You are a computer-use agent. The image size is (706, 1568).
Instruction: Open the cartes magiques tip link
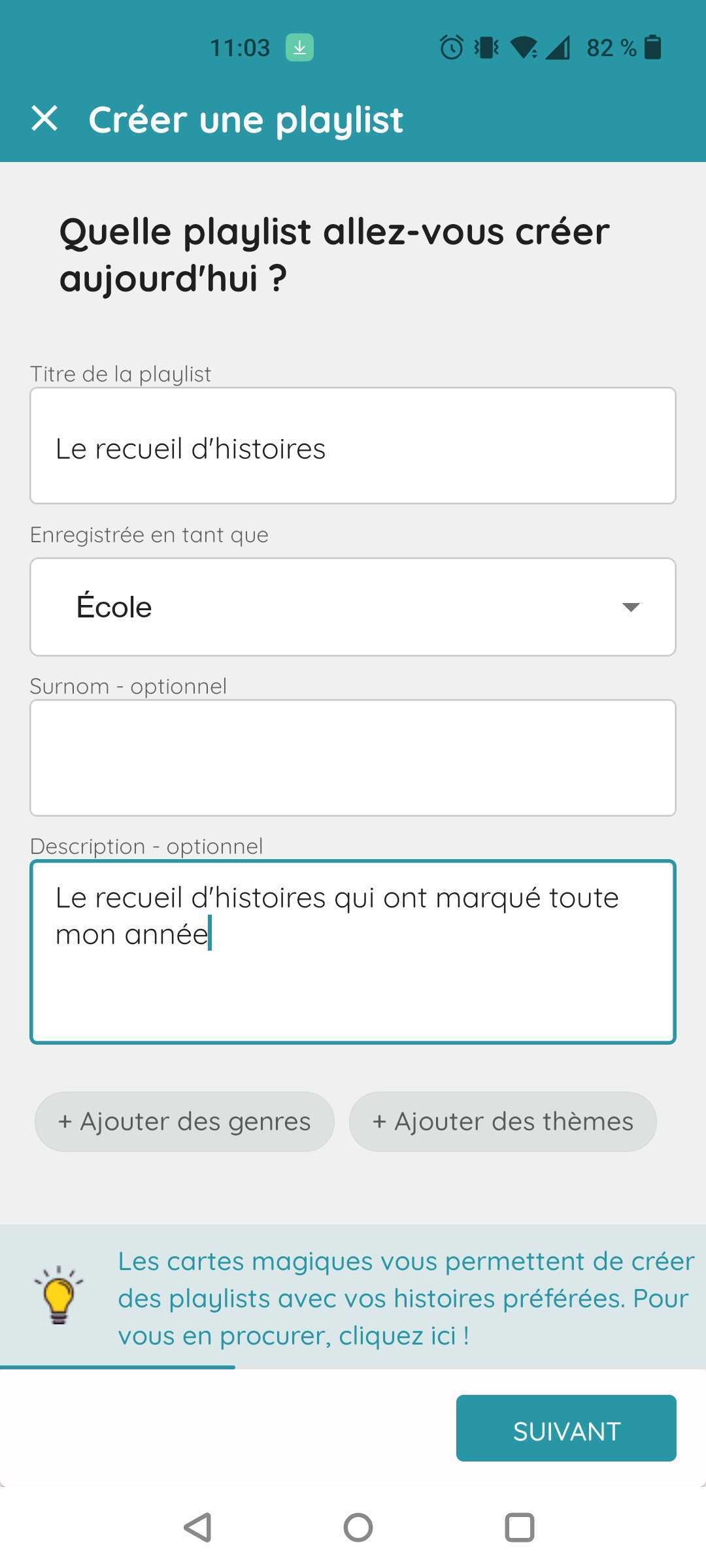[x=405, y=1298]
